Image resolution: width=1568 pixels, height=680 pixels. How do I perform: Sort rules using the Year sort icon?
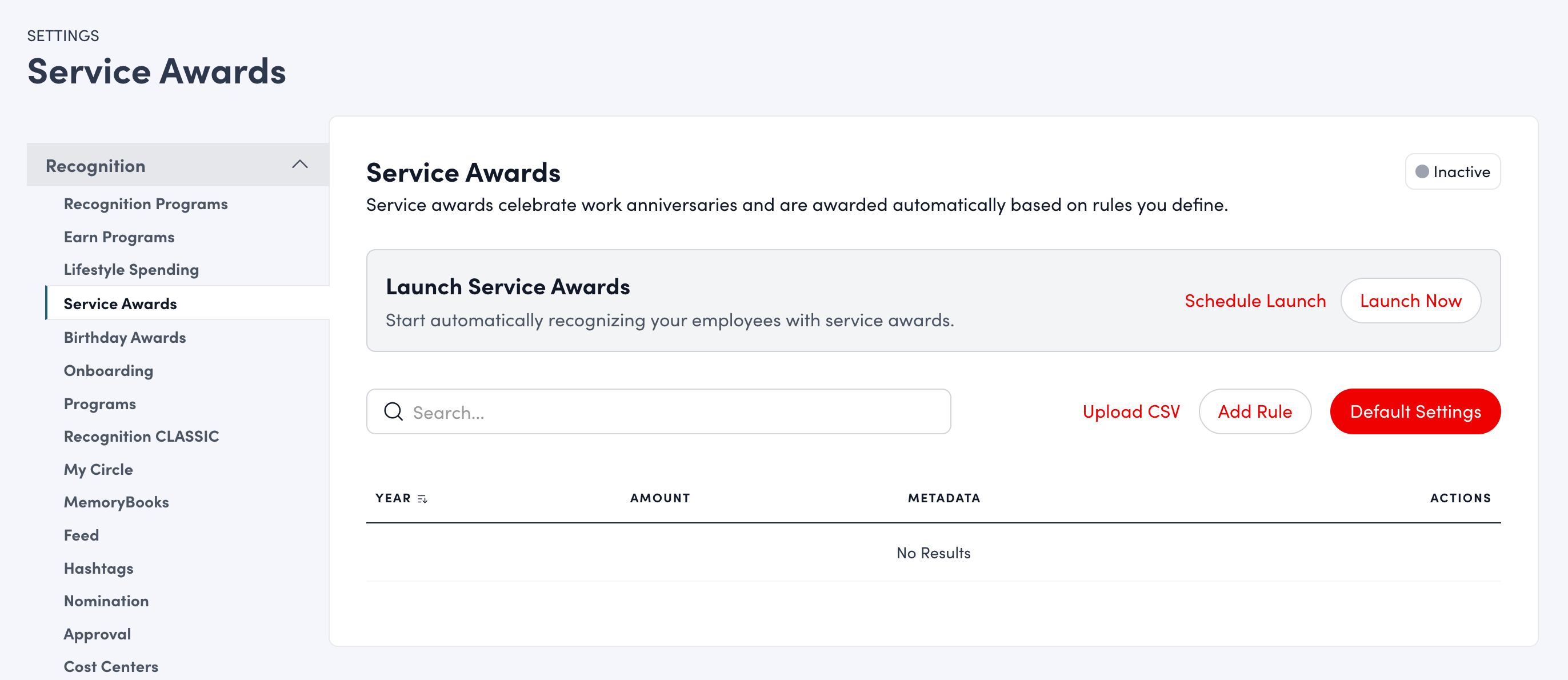coord(422,499)
